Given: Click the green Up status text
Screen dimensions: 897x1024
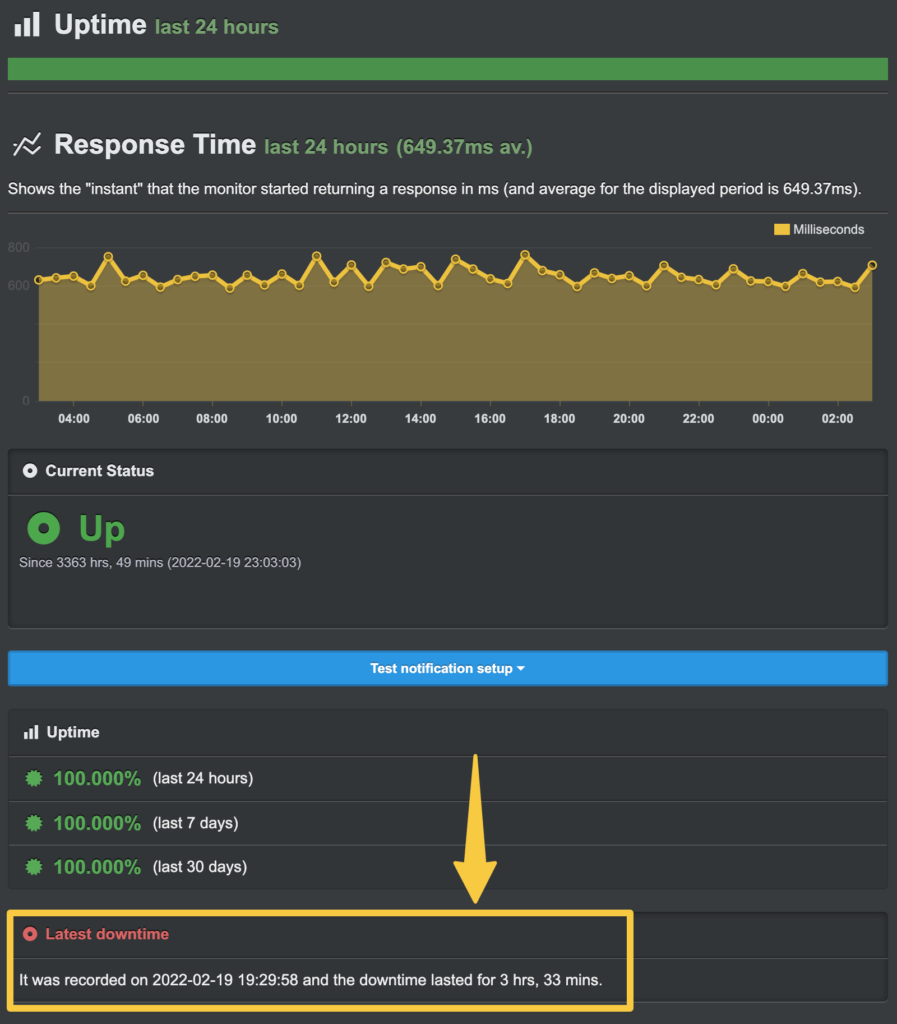Looking at the screenshot, I should pos(102,528).
